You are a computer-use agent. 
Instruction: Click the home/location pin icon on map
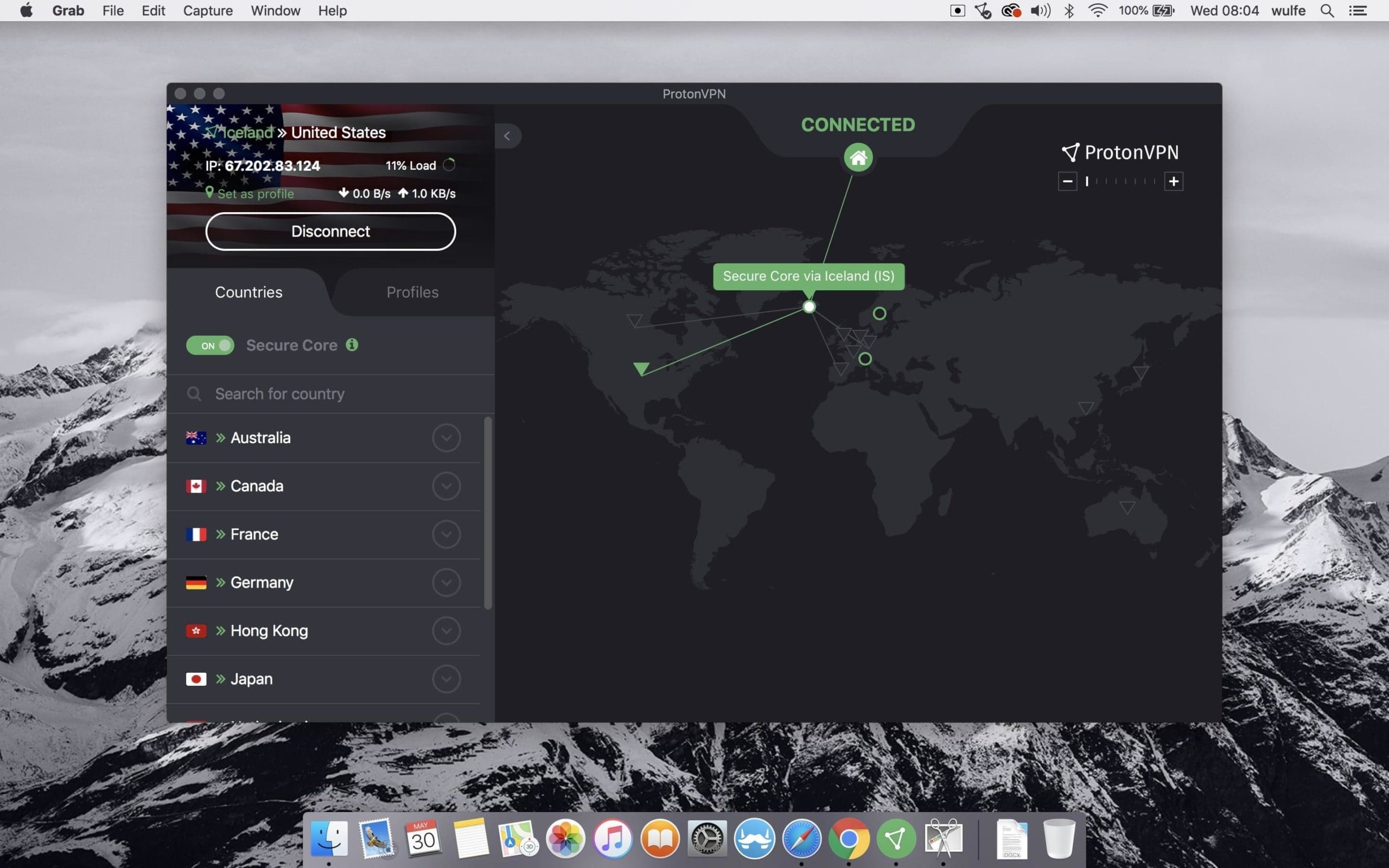pos(857,158)
